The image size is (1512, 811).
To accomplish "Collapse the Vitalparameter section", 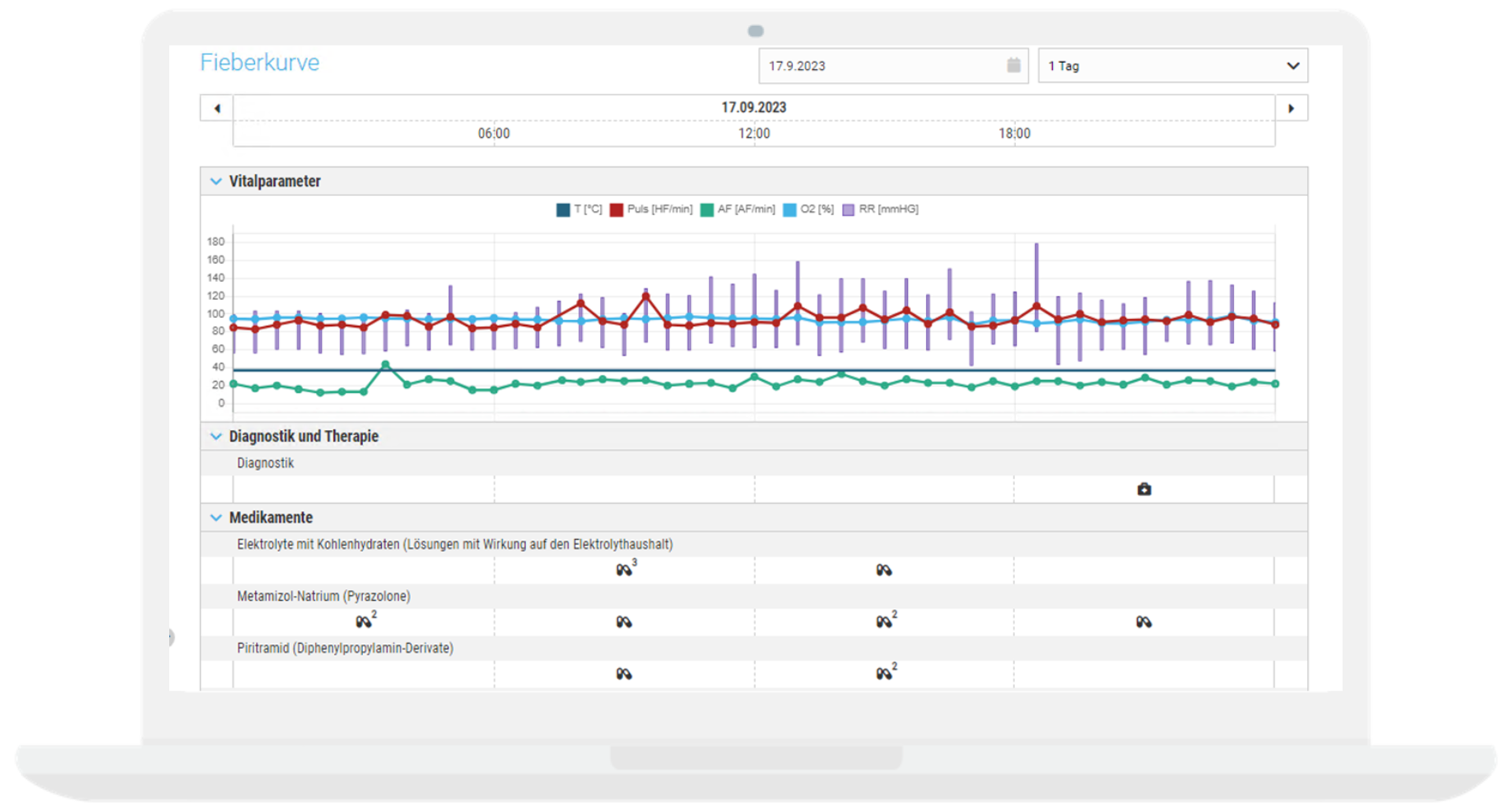I will (216, 181).
